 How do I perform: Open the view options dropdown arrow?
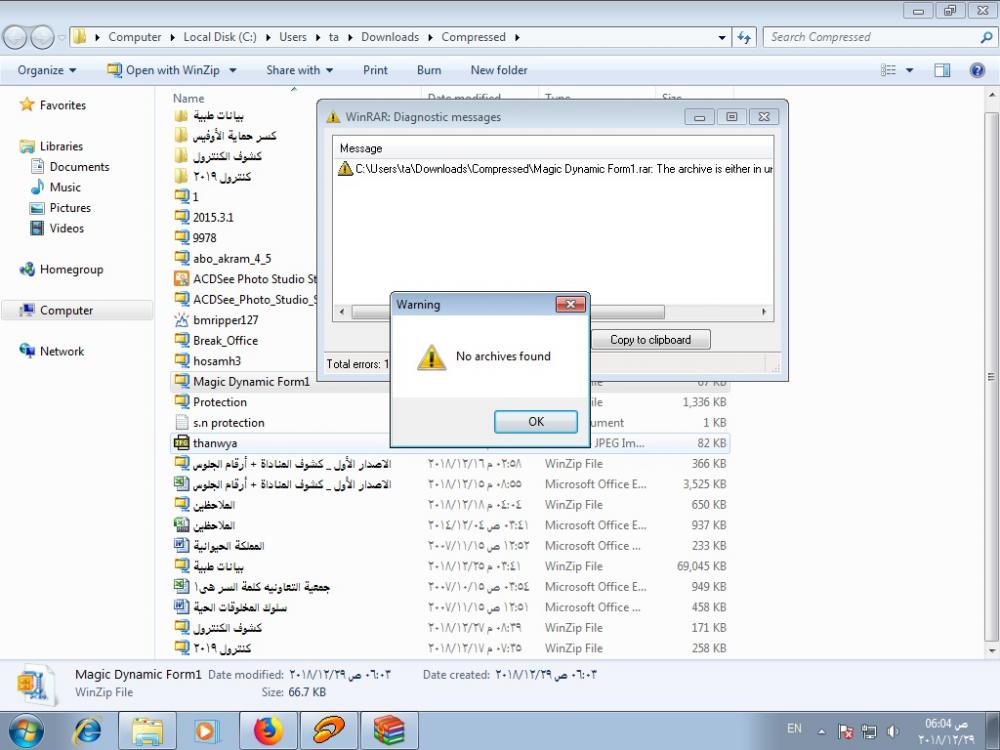[x=909, y=70]
